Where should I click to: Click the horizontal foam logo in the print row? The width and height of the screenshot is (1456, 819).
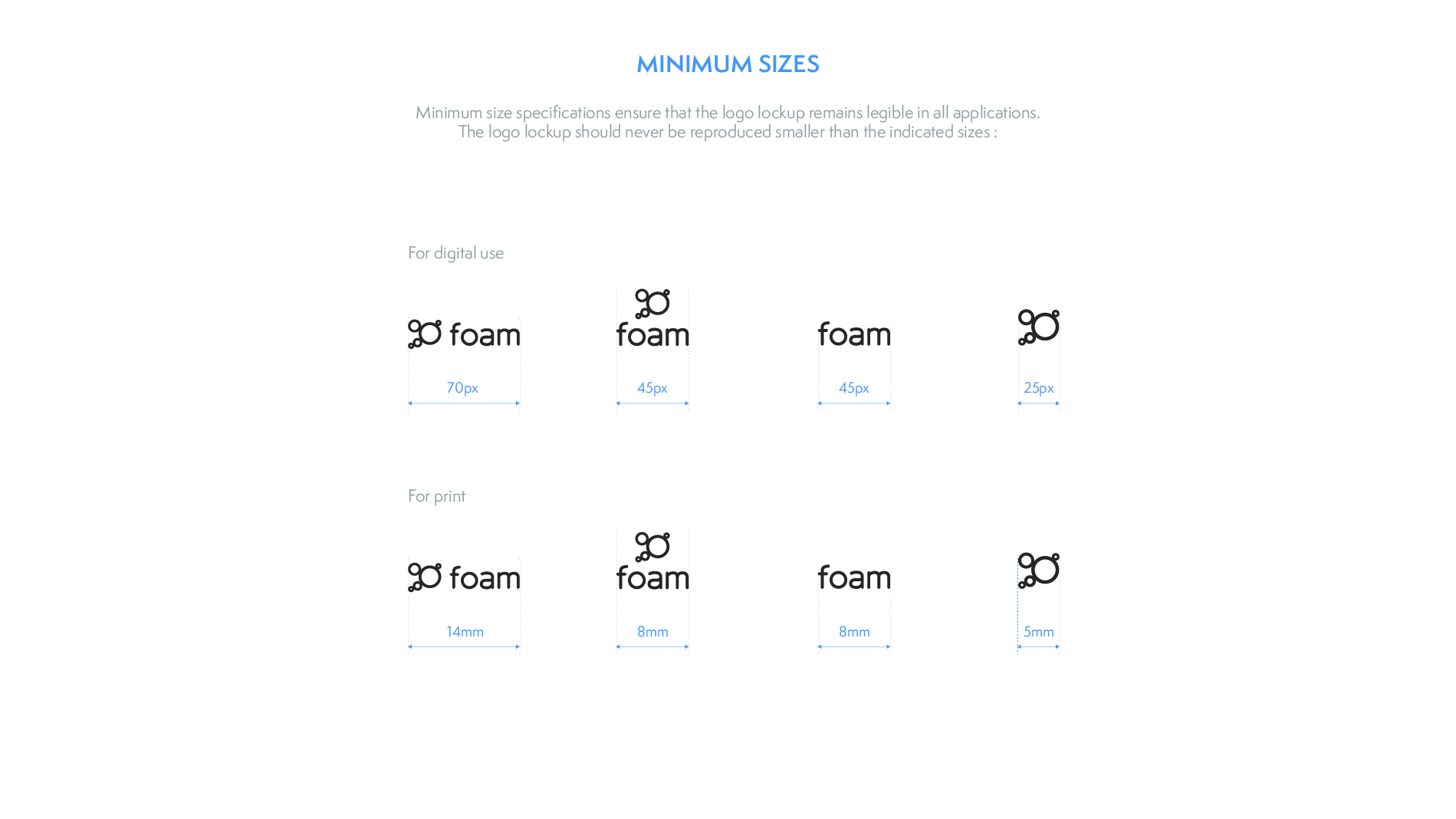tap(464, 577)
